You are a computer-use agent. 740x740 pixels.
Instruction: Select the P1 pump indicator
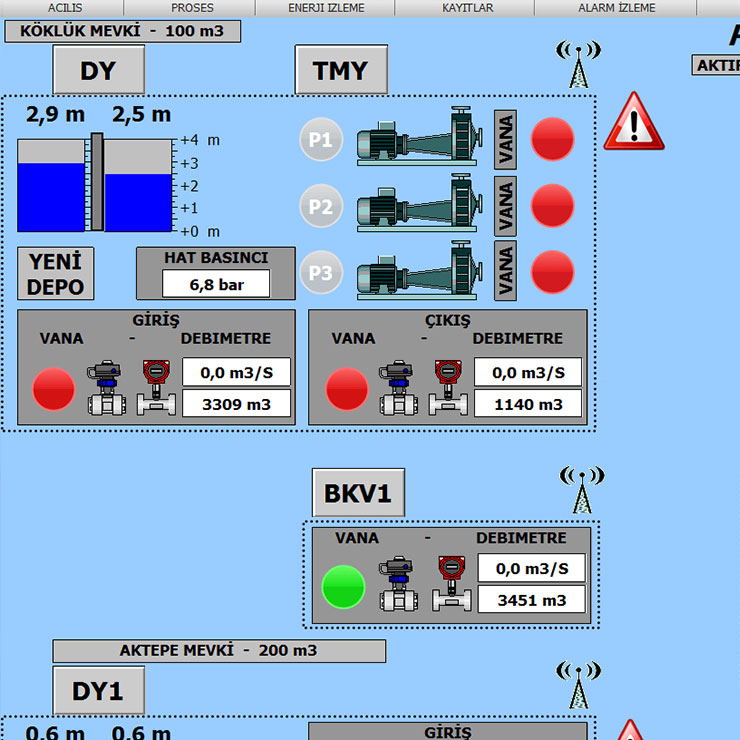click(x=321, y=139)
